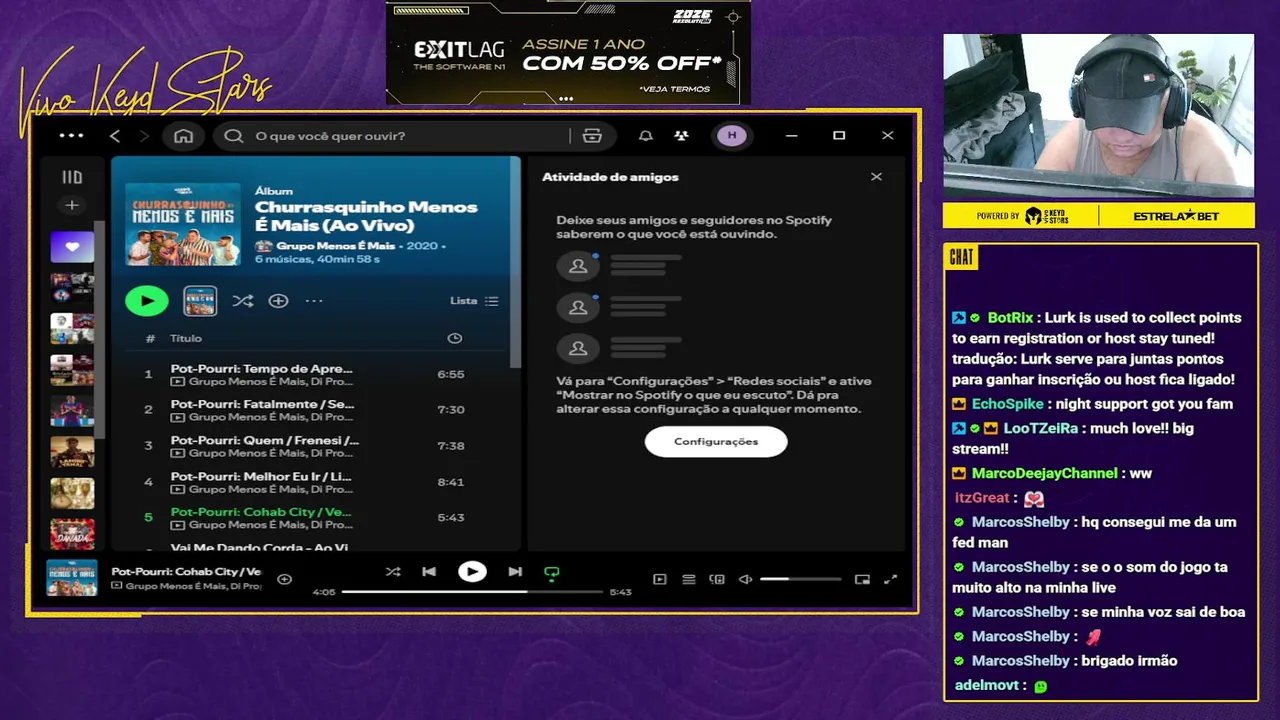Seek in the song progress bar

[x=472, y=592]
